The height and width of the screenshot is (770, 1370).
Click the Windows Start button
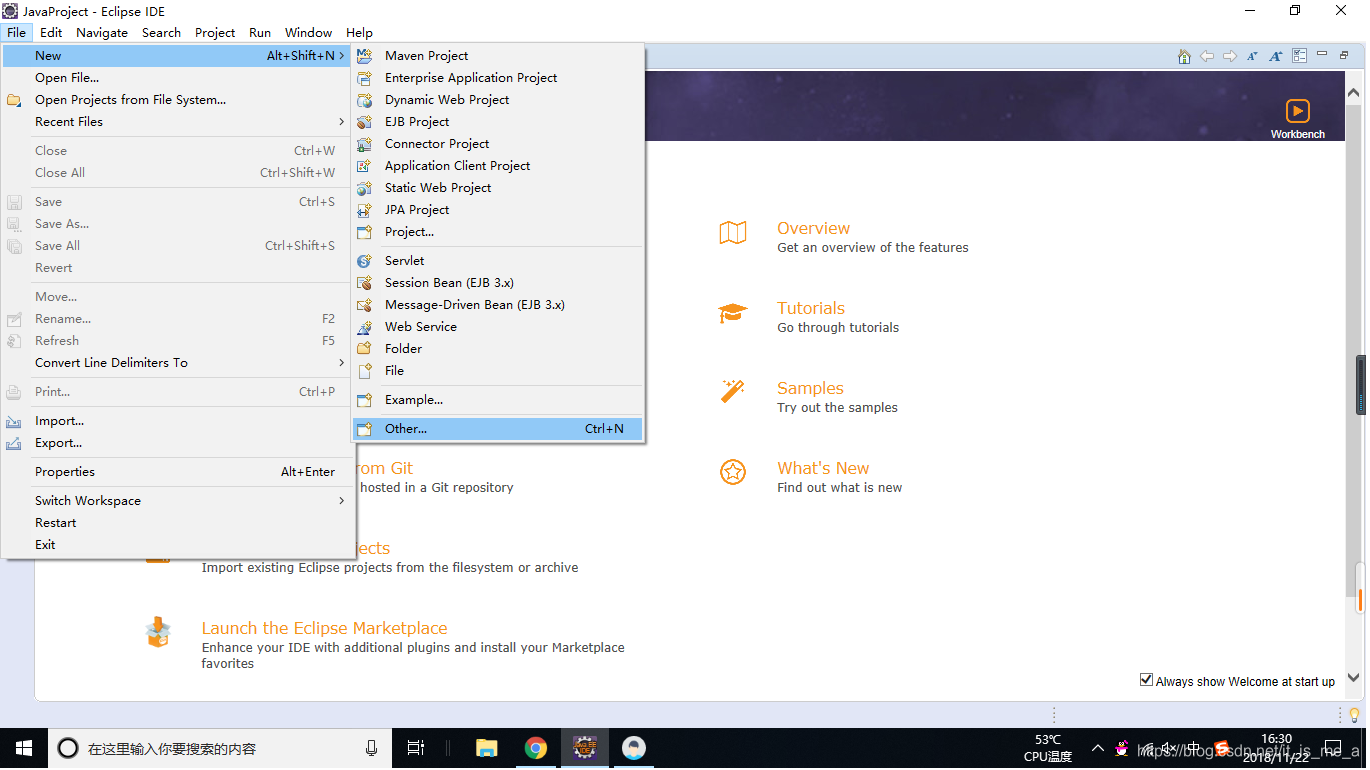pyautogui.click(x=23, y=748)
